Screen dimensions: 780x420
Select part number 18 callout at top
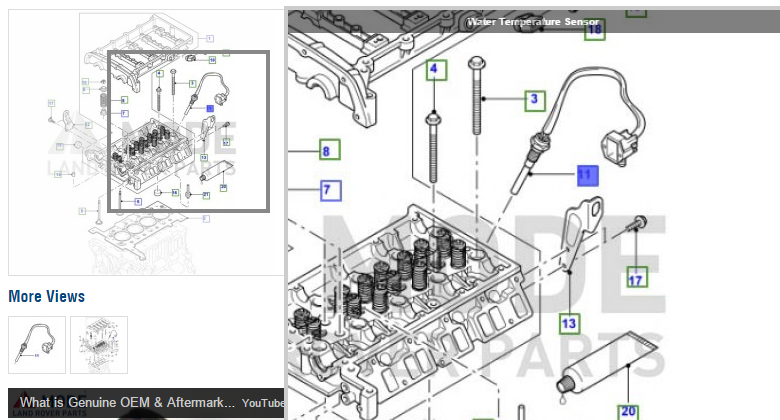pyautogui.click(x=595, y=31)
